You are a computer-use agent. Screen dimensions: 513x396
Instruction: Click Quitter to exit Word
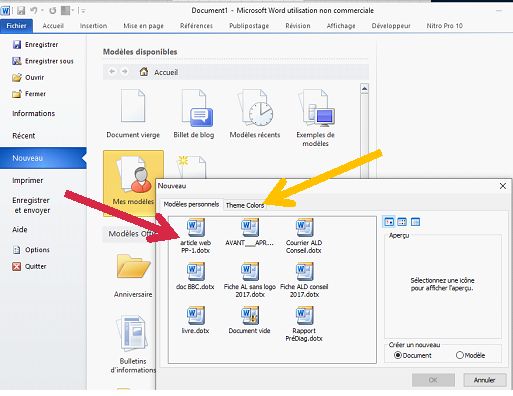pyautogui.click(x=29, y=266)
